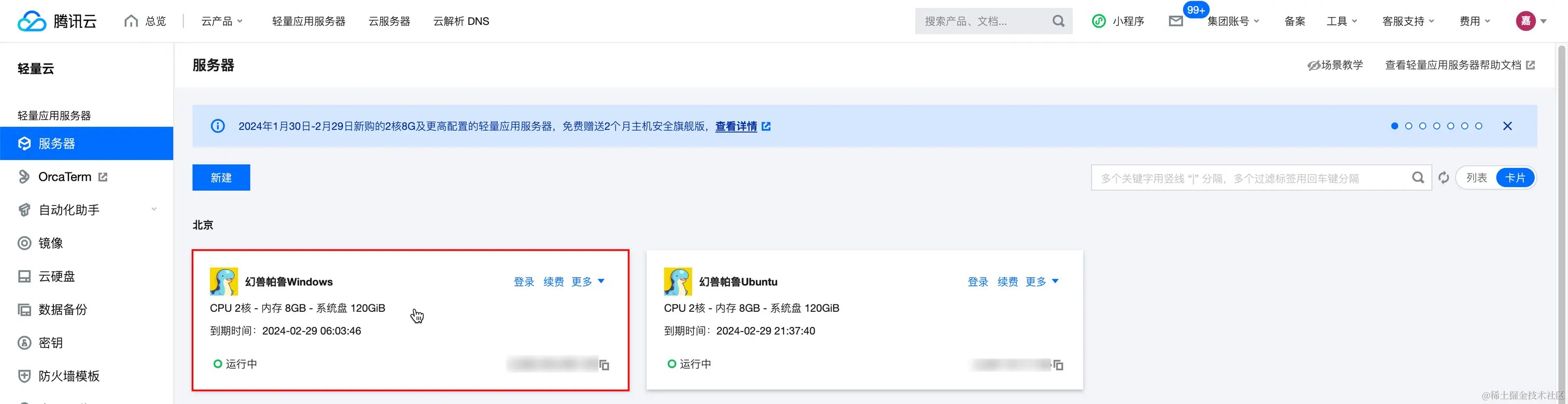
Task: Open the 总览 overview home link
Action: (145, 21)
